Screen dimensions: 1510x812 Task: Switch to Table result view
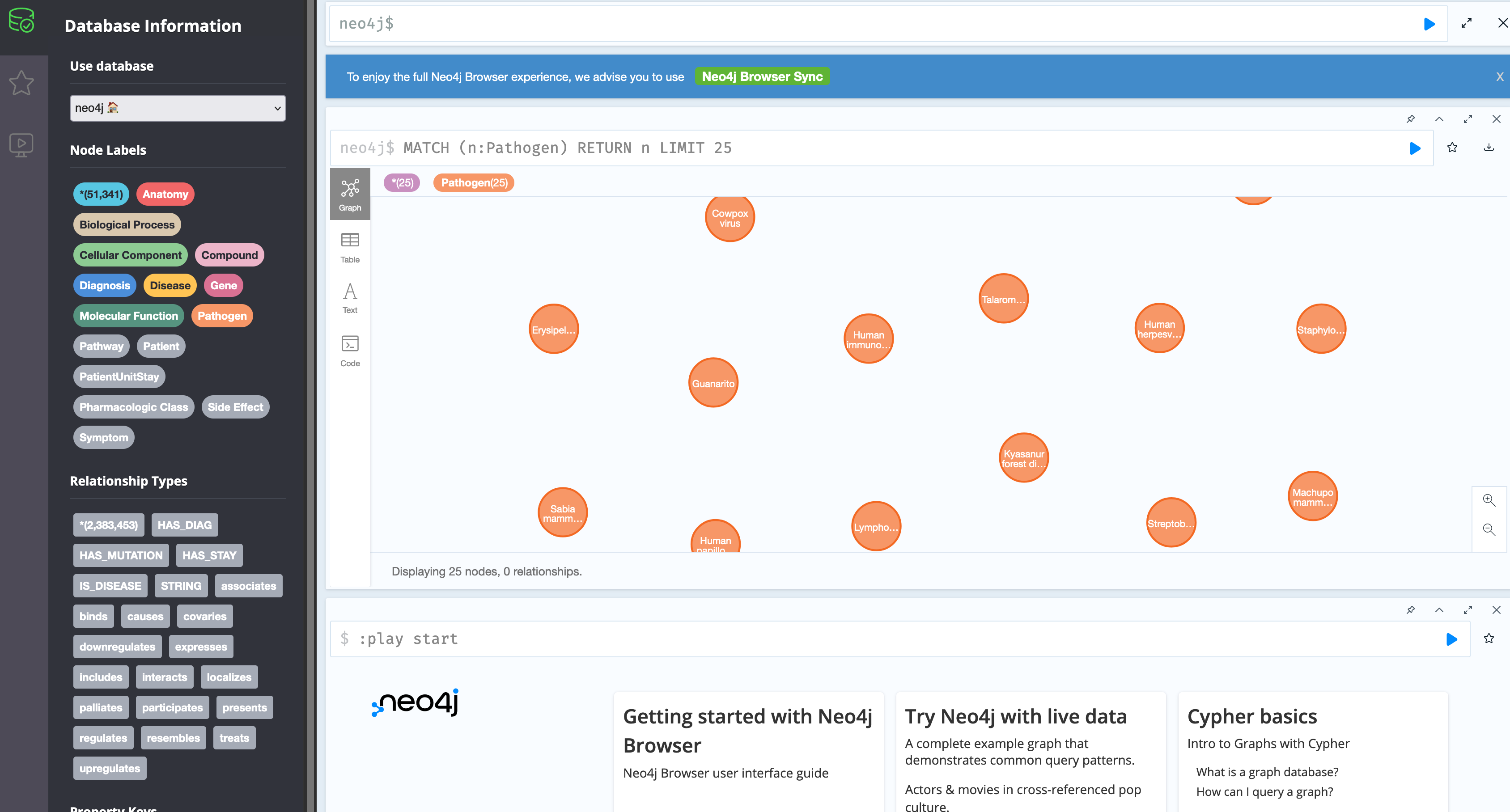click(x=350, y=247)
